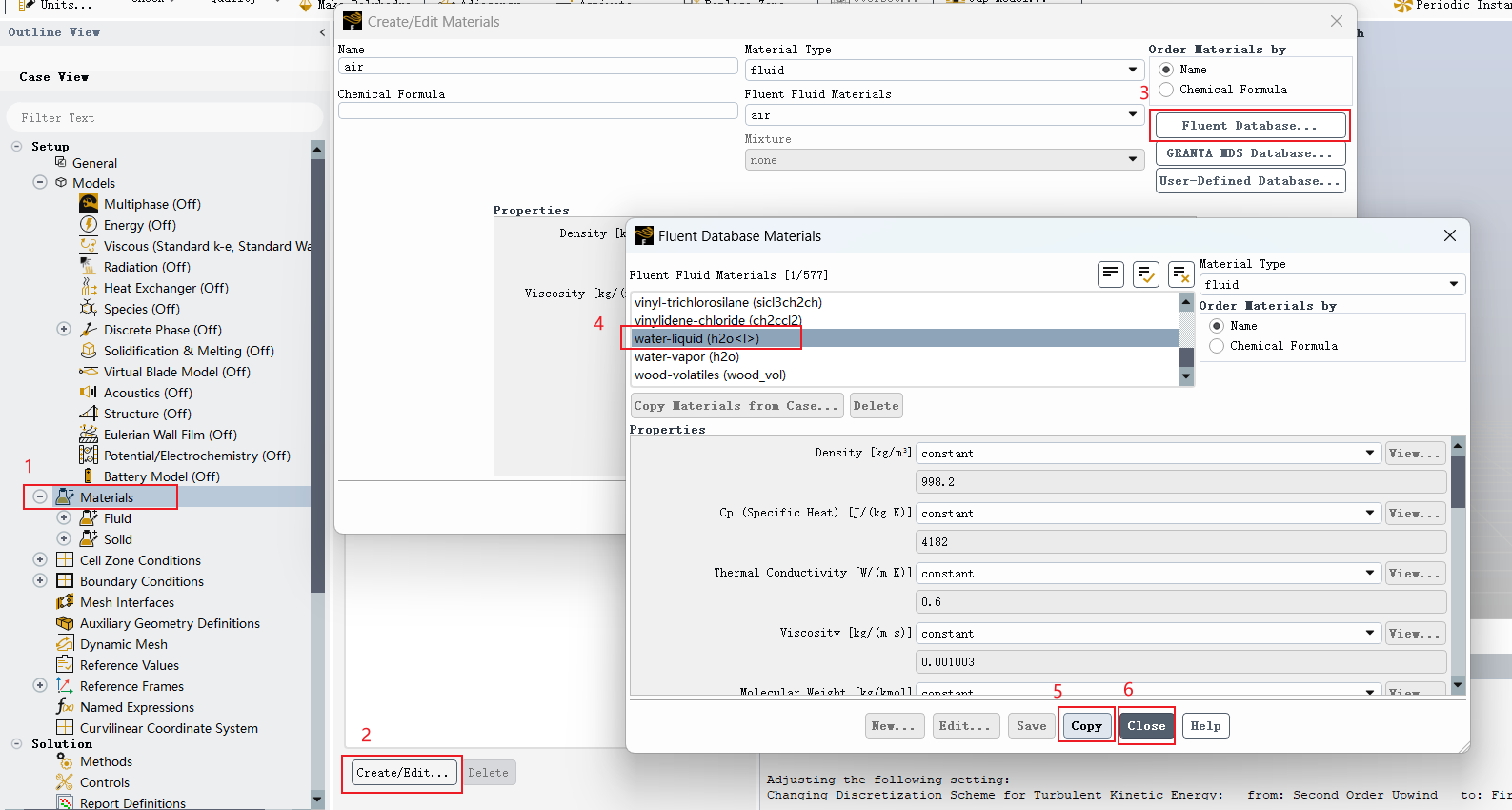This screenshot has width=1512, height=810.
Task: Click the Copy button
Action: (x=1086, y=725)
